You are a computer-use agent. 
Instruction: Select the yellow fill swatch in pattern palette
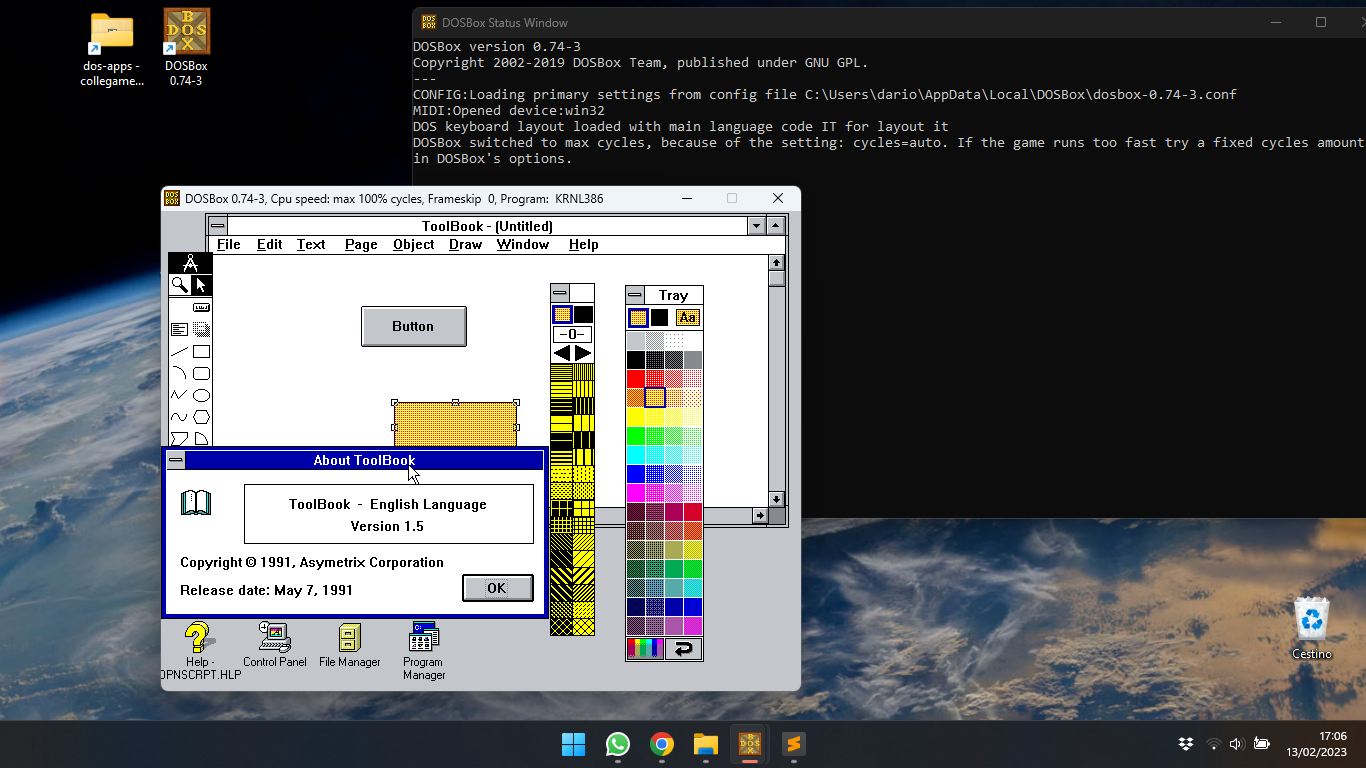click(x=562, y=314)
